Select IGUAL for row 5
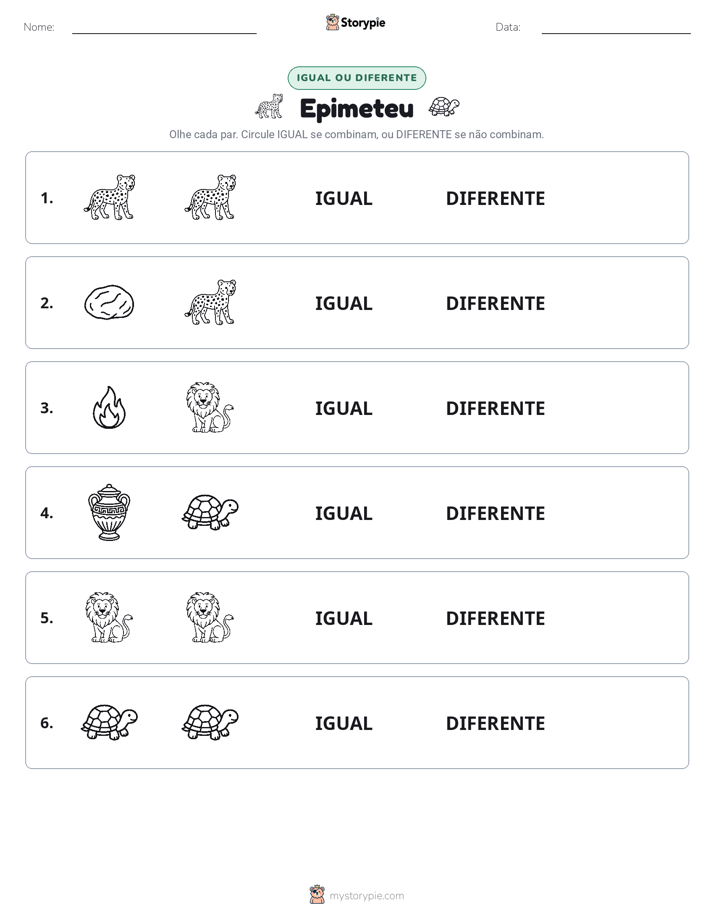Viewport: 714px width, 924px height. point(343,618)
